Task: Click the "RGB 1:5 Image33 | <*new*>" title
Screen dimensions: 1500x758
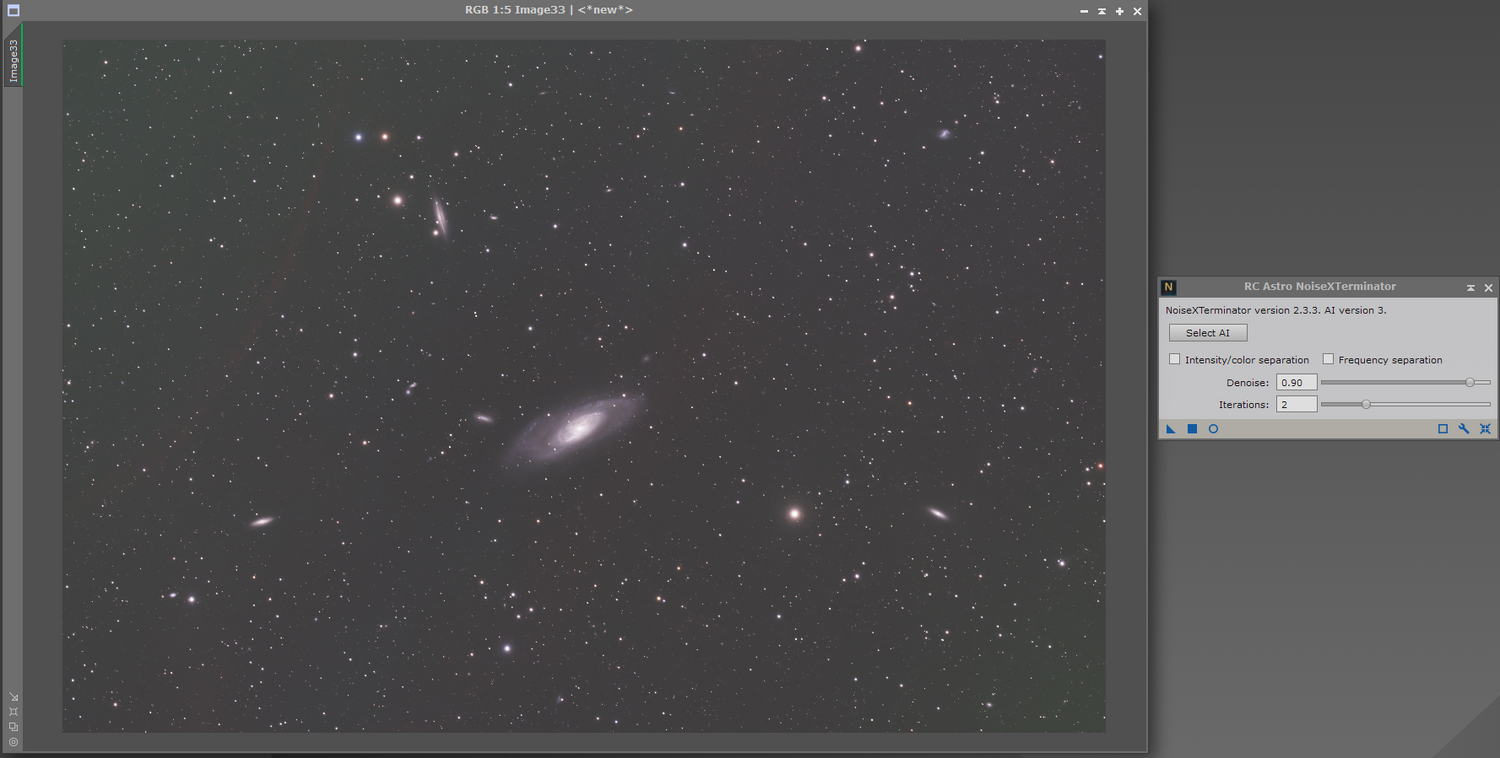Action: [x=549, y=10]
